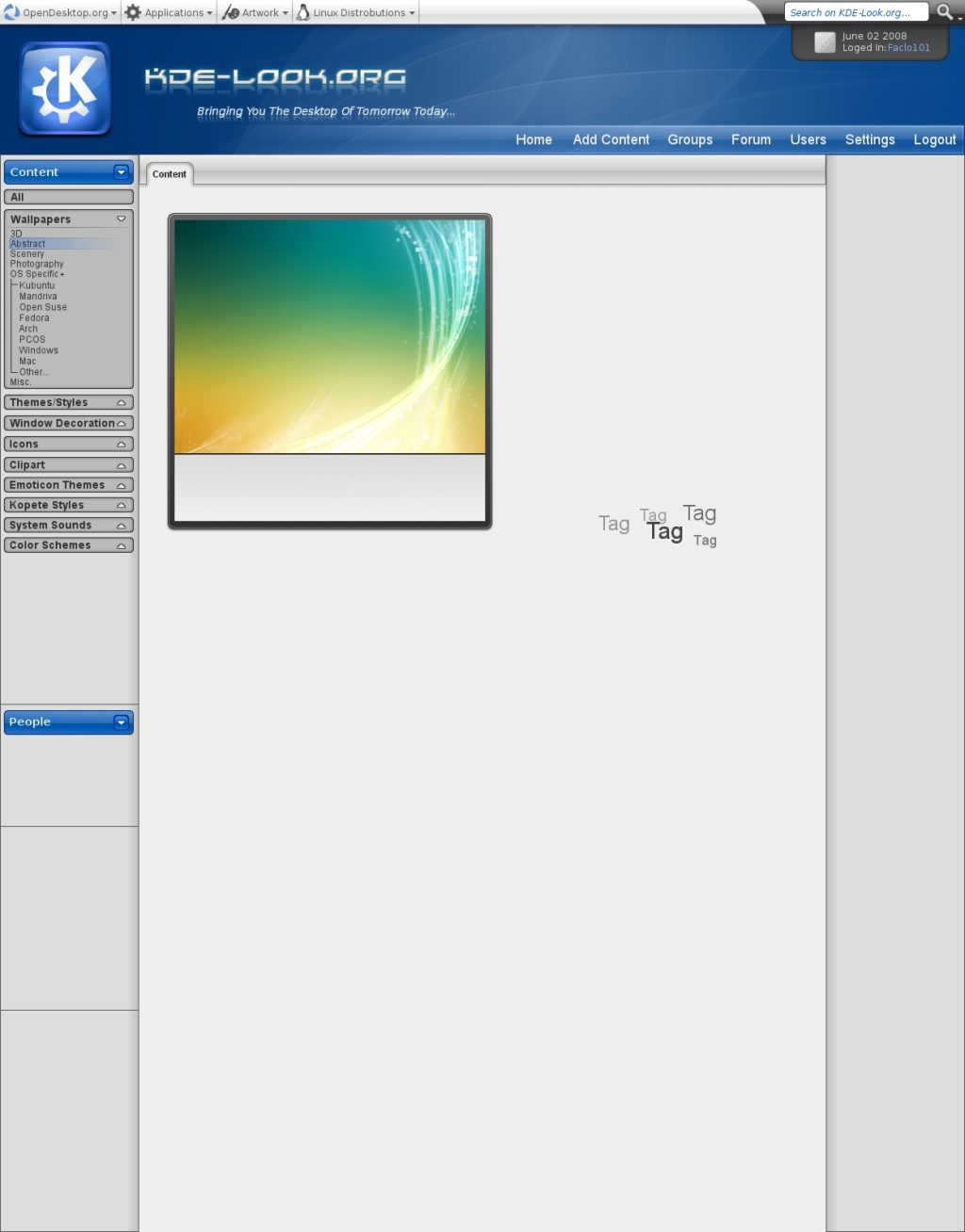965x1232 pixels.
Task: Select Kubuntu under OS Specific
Action: tap(37, 285)
